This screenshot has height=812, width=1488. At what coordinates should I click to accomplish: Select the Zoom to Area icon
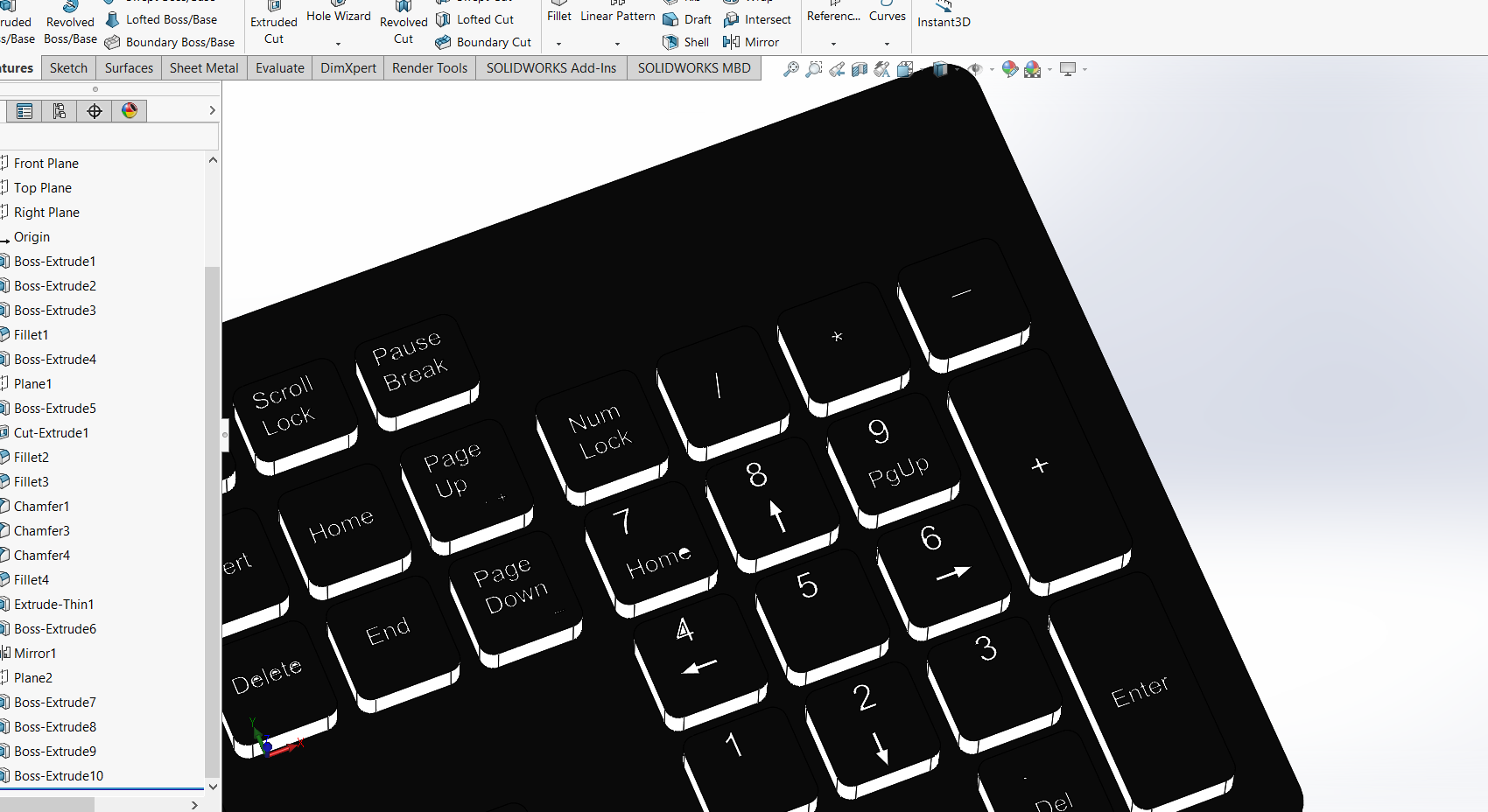tap(814, 69)
